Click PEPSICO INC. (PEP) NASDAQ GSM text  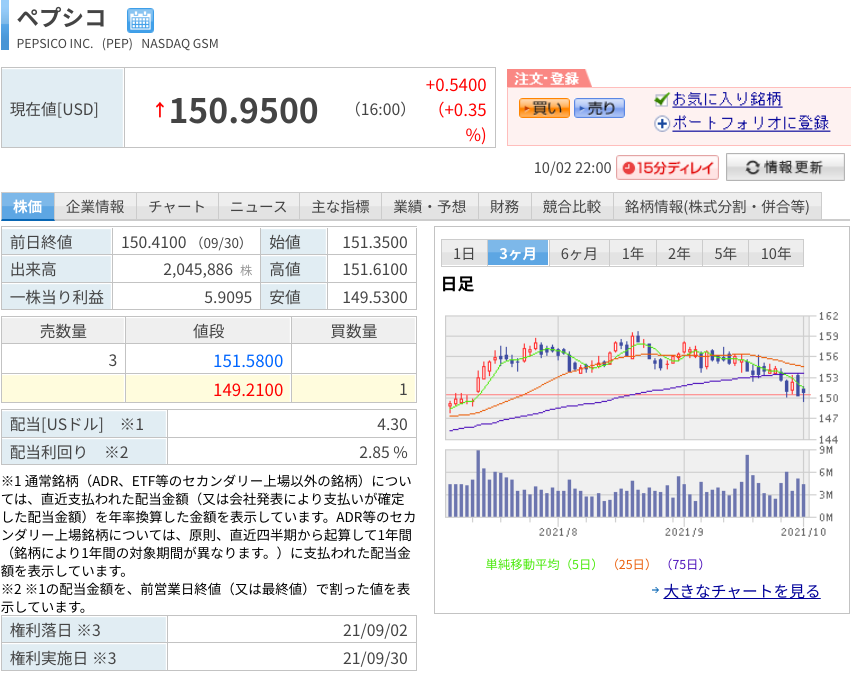[x=118, y=44]
